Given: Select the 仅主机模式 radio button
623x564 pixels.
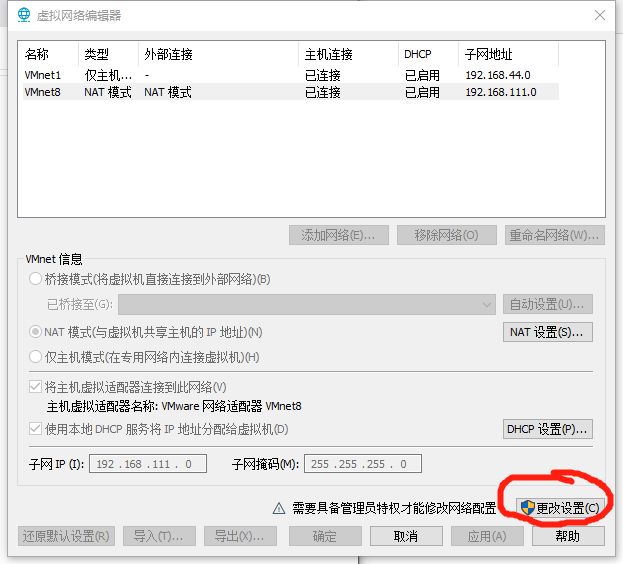Looking at the screenshot, I should (35, 357).
